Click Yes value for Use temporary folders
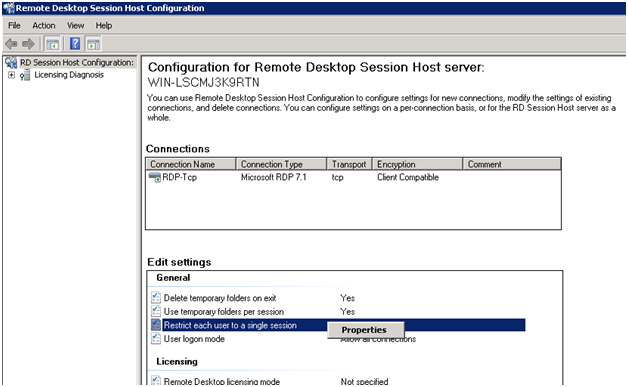The height and width of the screenshot is (387, 628). [347, 312]
